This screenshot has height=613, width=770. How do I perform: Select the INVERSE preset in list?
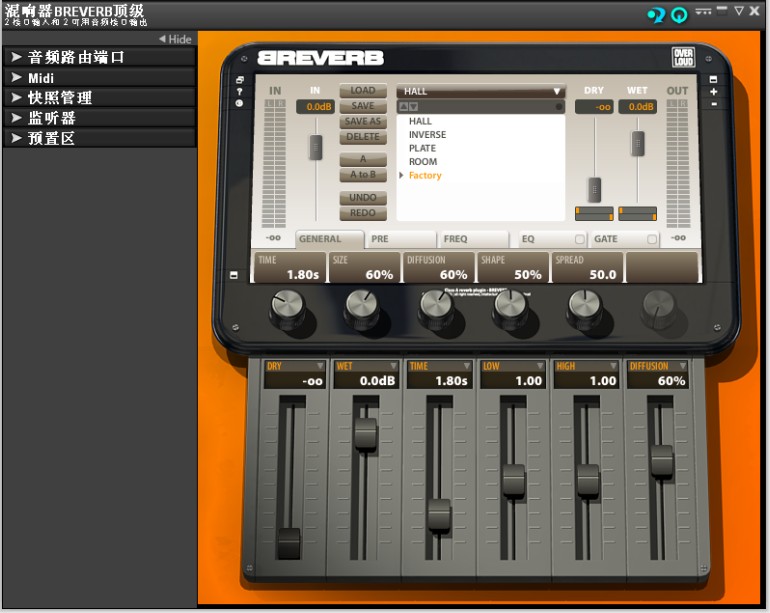click(x=427, y=135)
